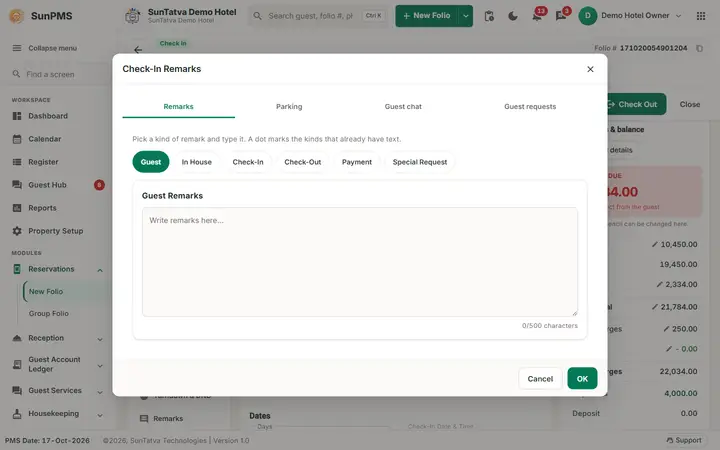Click into the Guest Remarks text area

[x=360, y=262]
